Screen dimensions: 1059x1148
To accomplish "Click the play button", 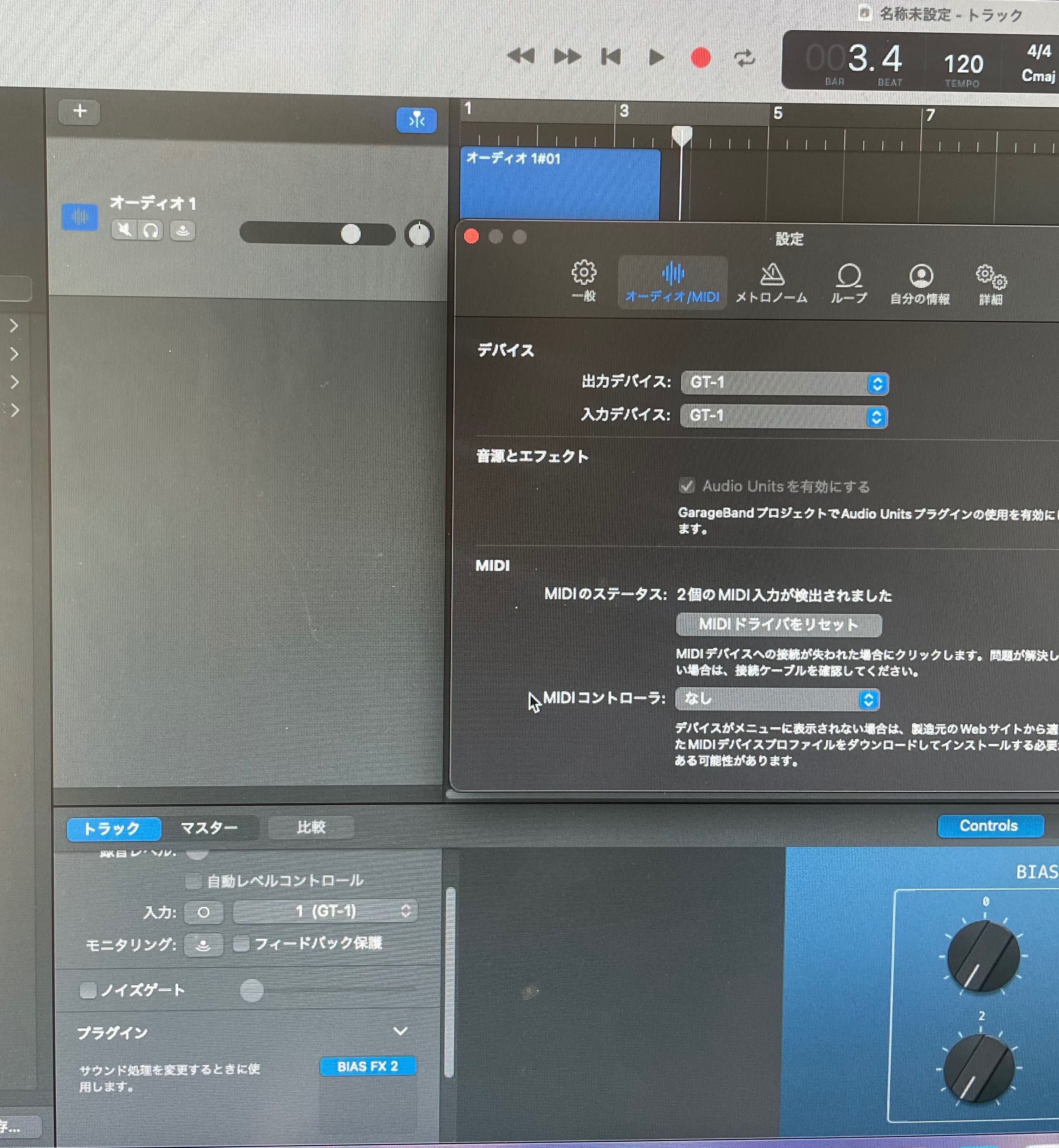I will tap(656, 57).
